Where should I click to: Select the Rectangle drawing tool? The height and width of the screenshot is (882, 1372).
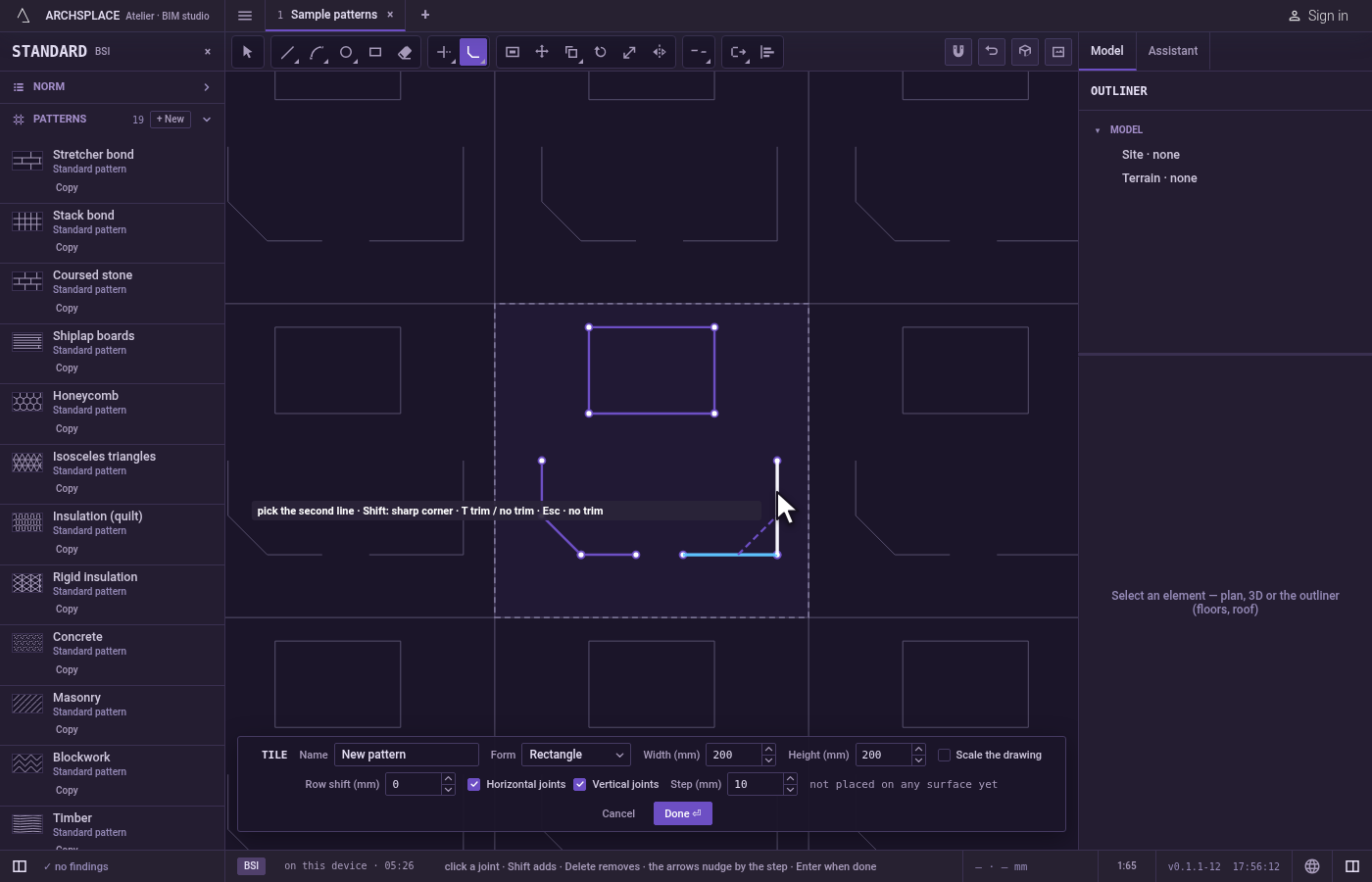(375, 52)
